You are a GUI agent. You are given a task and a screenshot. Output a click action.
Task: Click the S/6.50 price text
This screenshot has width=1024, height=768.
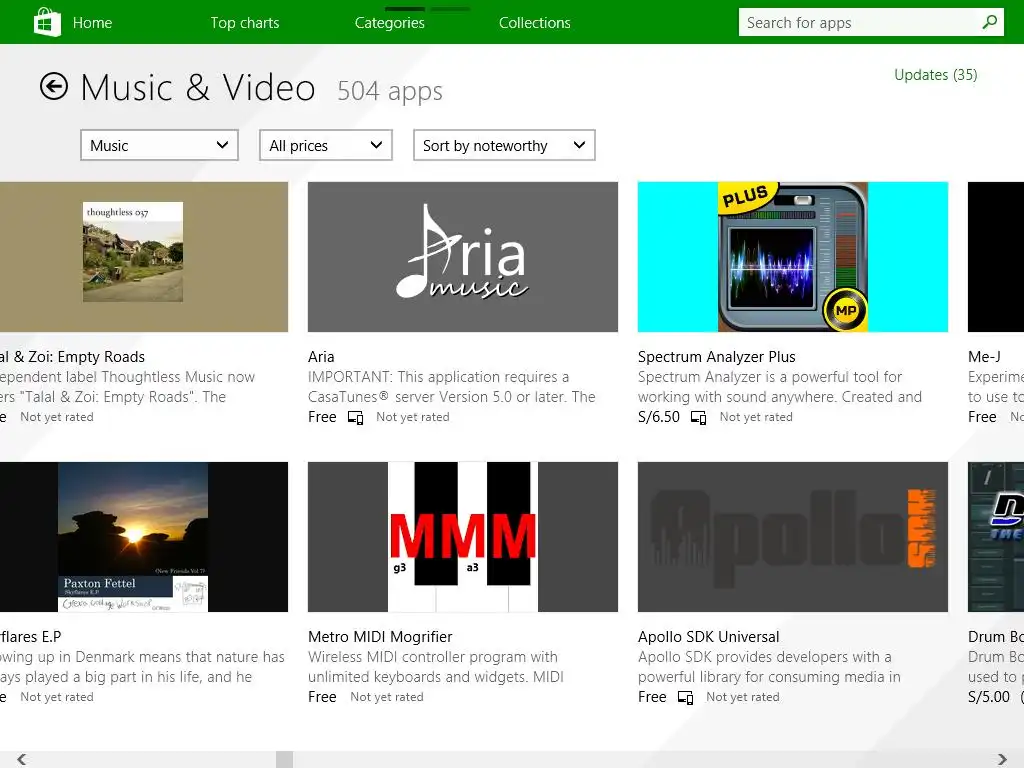click(659, 417)
